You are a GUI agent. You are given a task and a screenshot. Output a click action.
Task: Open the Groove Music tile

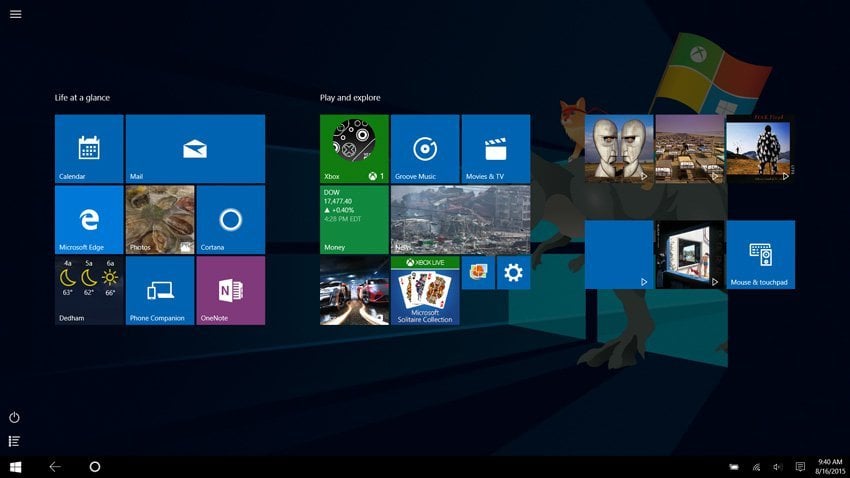point(425,148)
